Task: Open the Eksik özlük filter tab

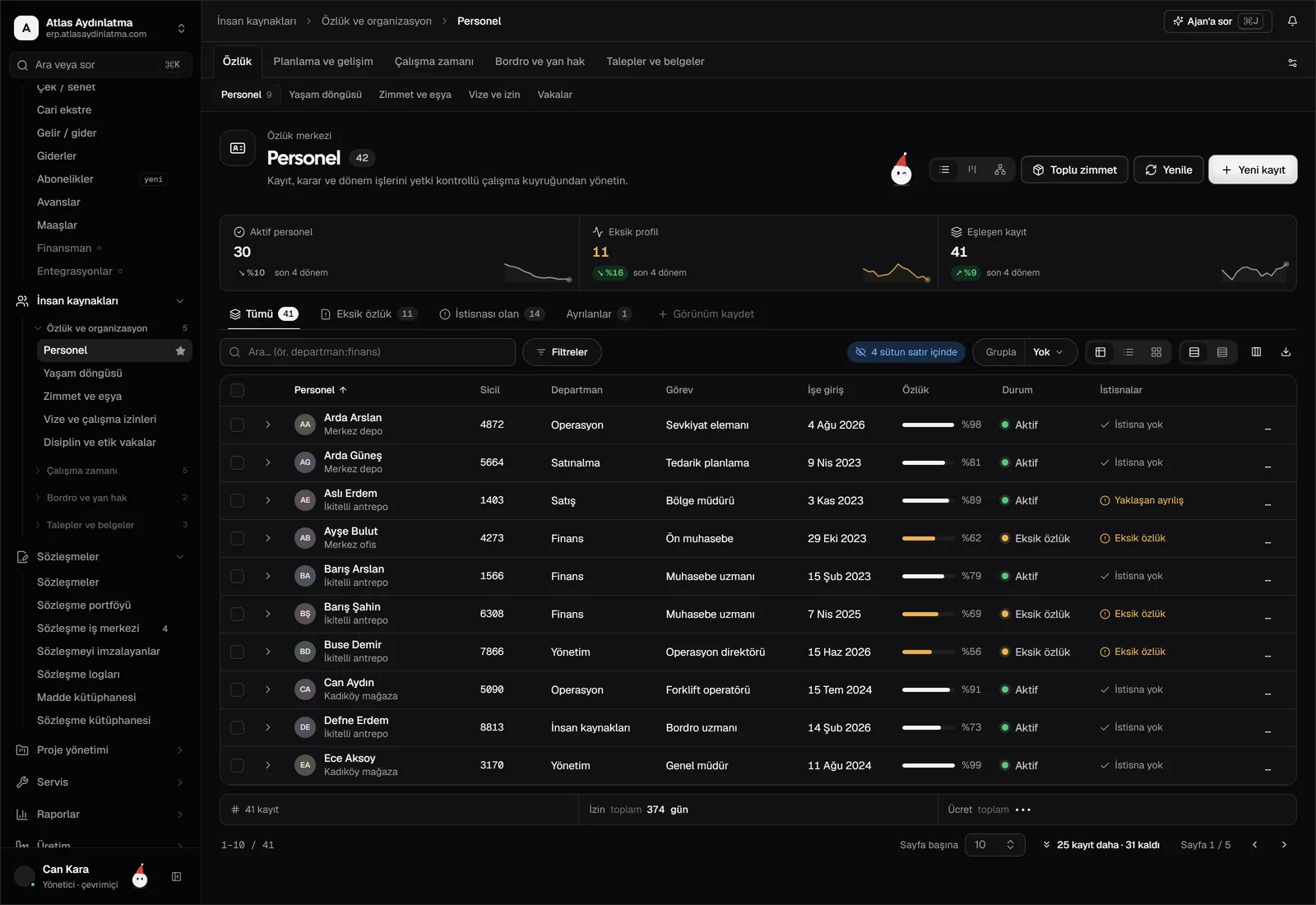Action: (368, 314)
